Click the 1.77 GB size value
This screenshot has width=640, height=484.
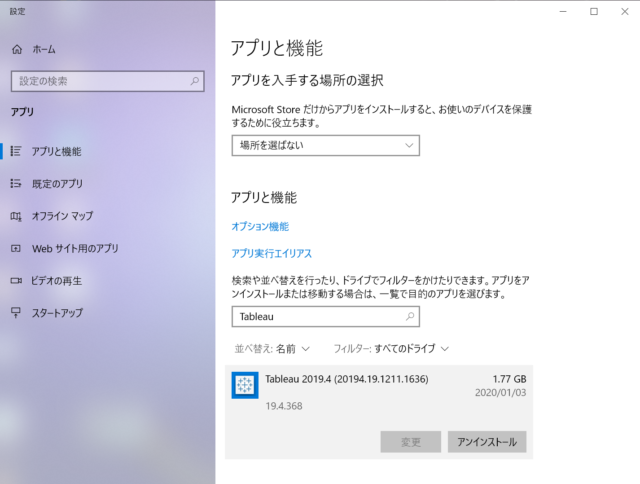[509, 379]
